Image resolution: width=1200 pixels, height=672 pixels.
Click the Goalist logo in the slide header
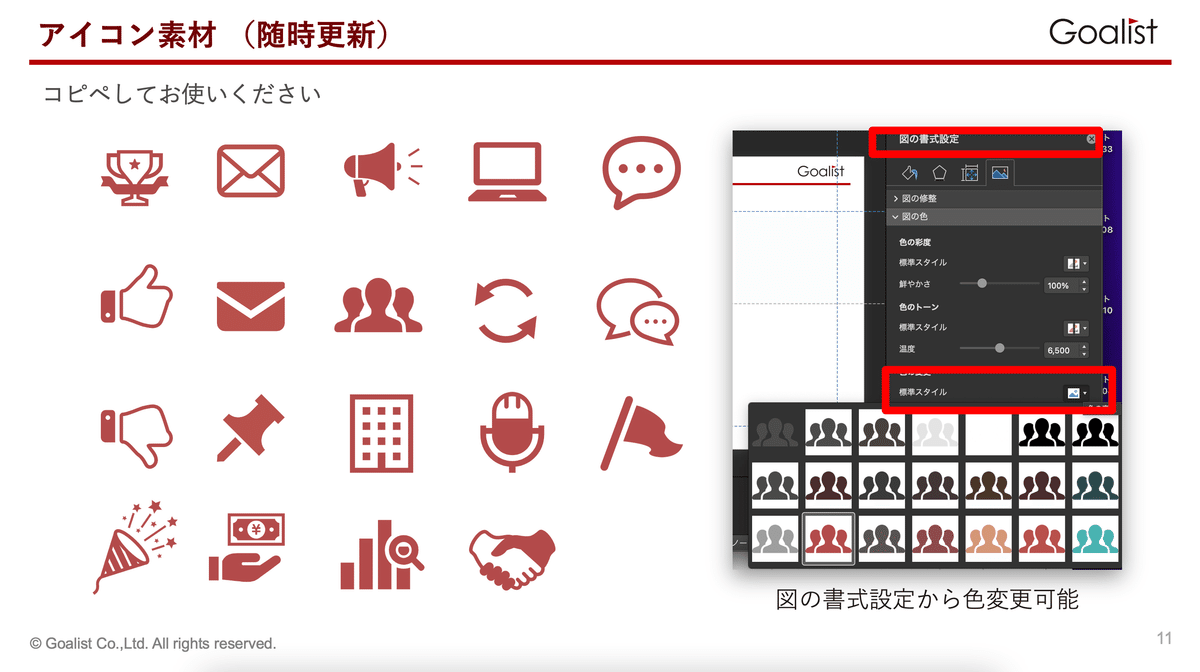coord(1103,32)
